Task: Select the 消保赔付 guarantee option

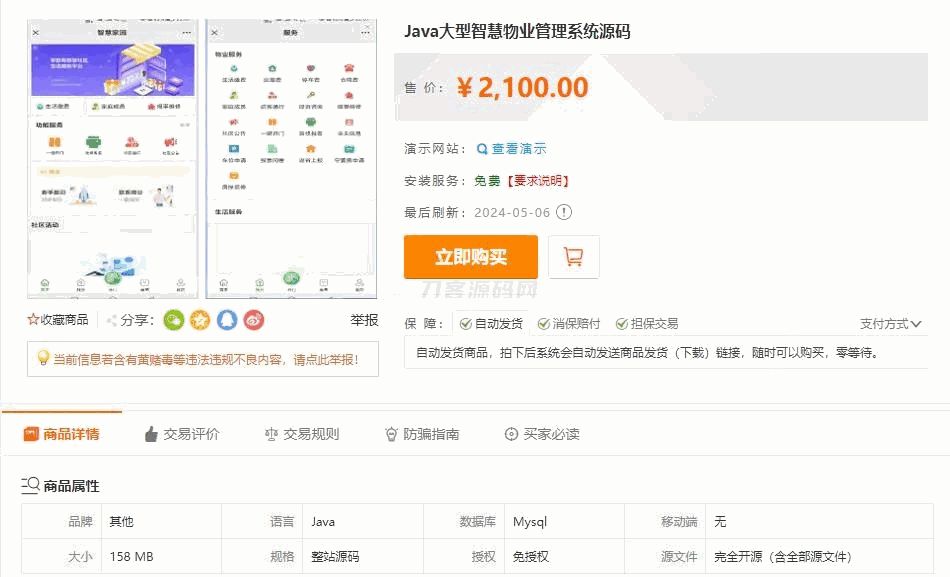Action: coord(569,324)
